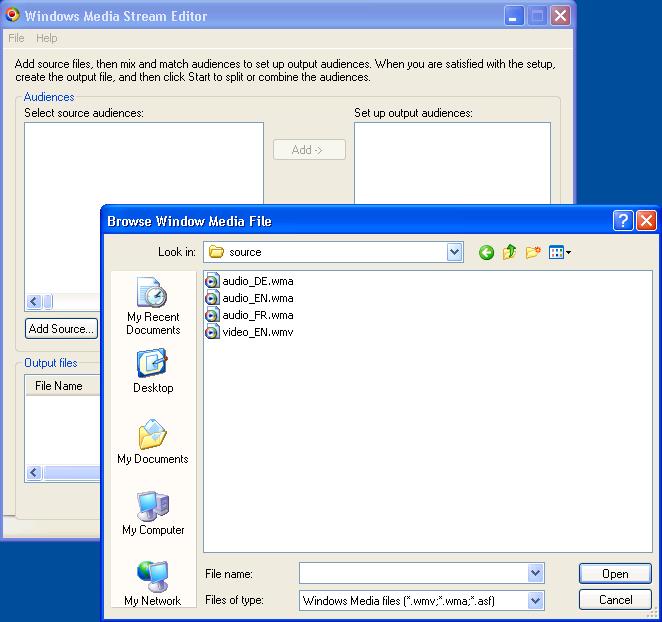Click left scroll arrow under source audiences list
The height and width of the screenshot is (622, 662).
click(x=34, y=301)
